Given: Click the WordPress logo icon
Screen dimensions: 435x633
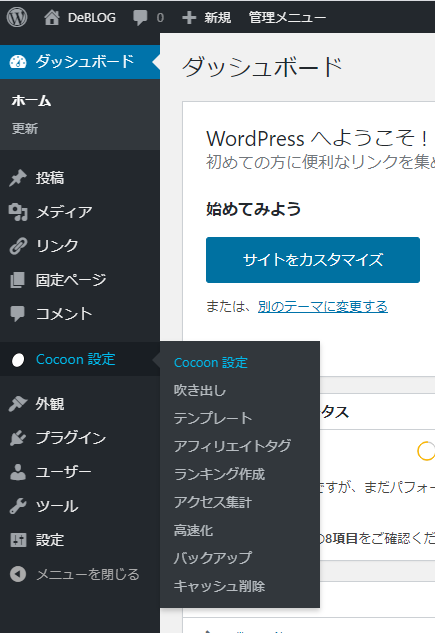Looking at the screenshot, I should tap(17, 17).
